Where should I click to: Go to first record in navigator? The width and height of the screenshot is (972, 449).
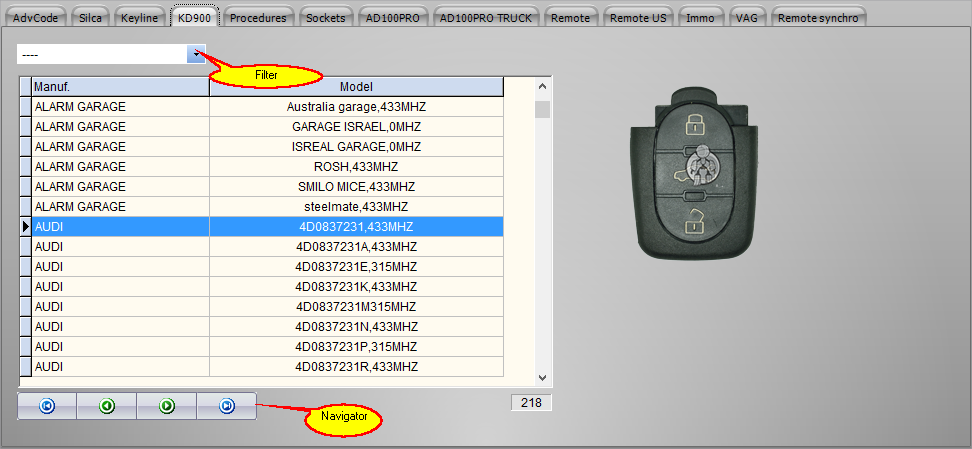[47, 406]
